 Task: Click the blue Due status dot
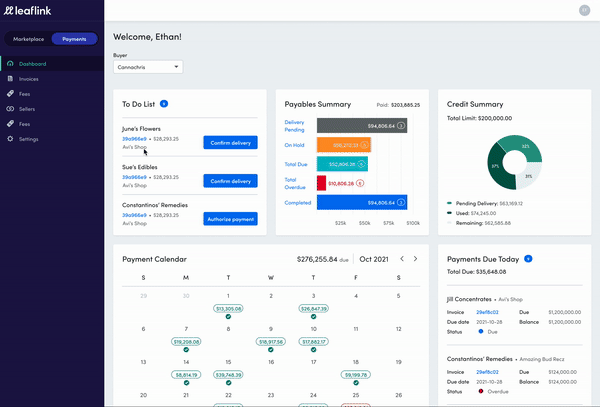pos(481,331)
